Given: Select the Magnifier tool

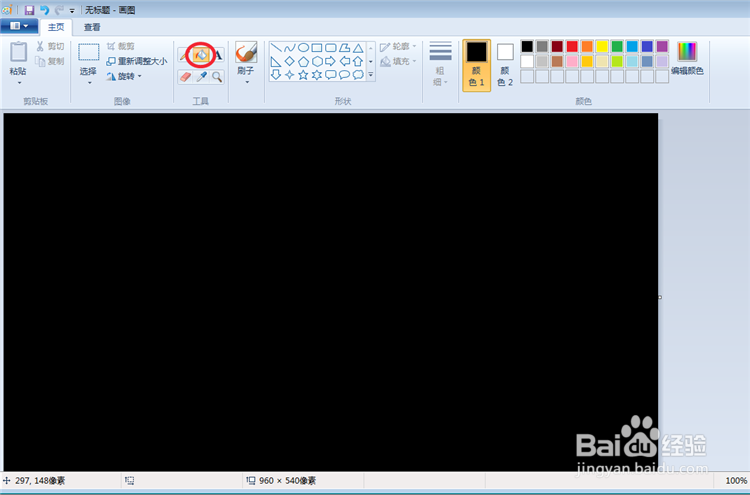Looking at the screenshot, I should [217, 77].
